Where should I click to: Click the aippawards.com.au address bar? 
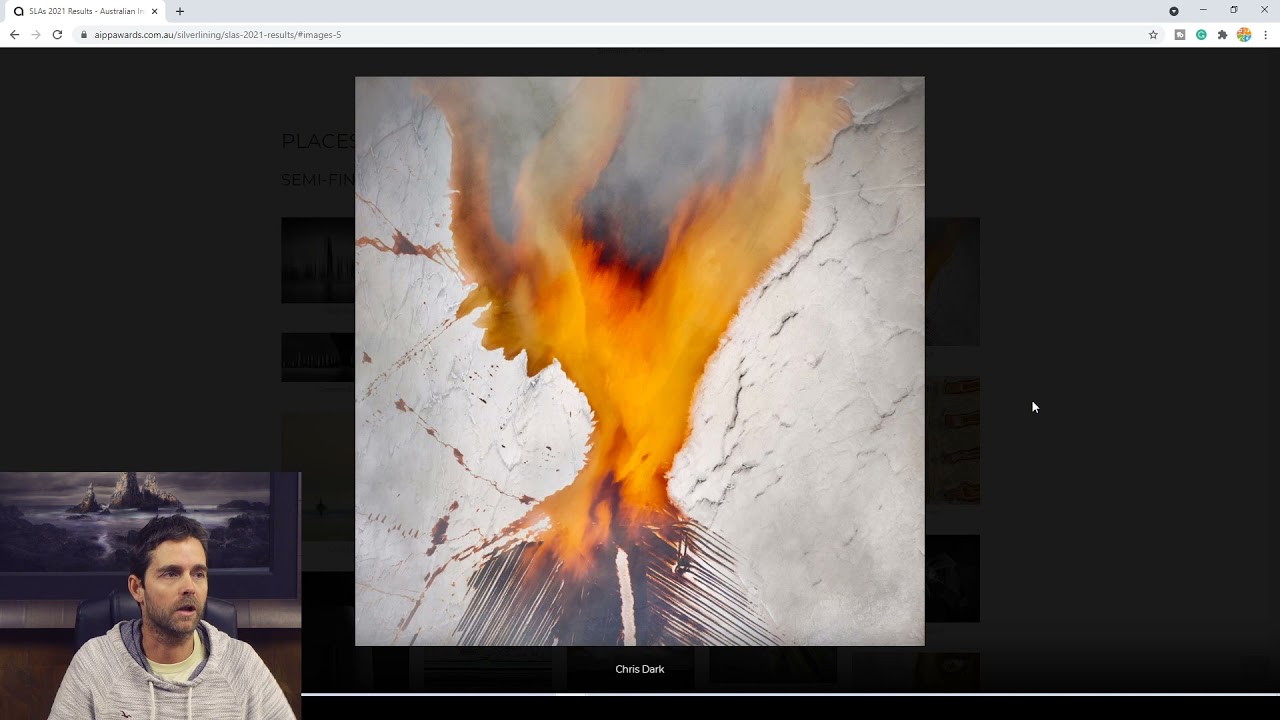[610, 34]
